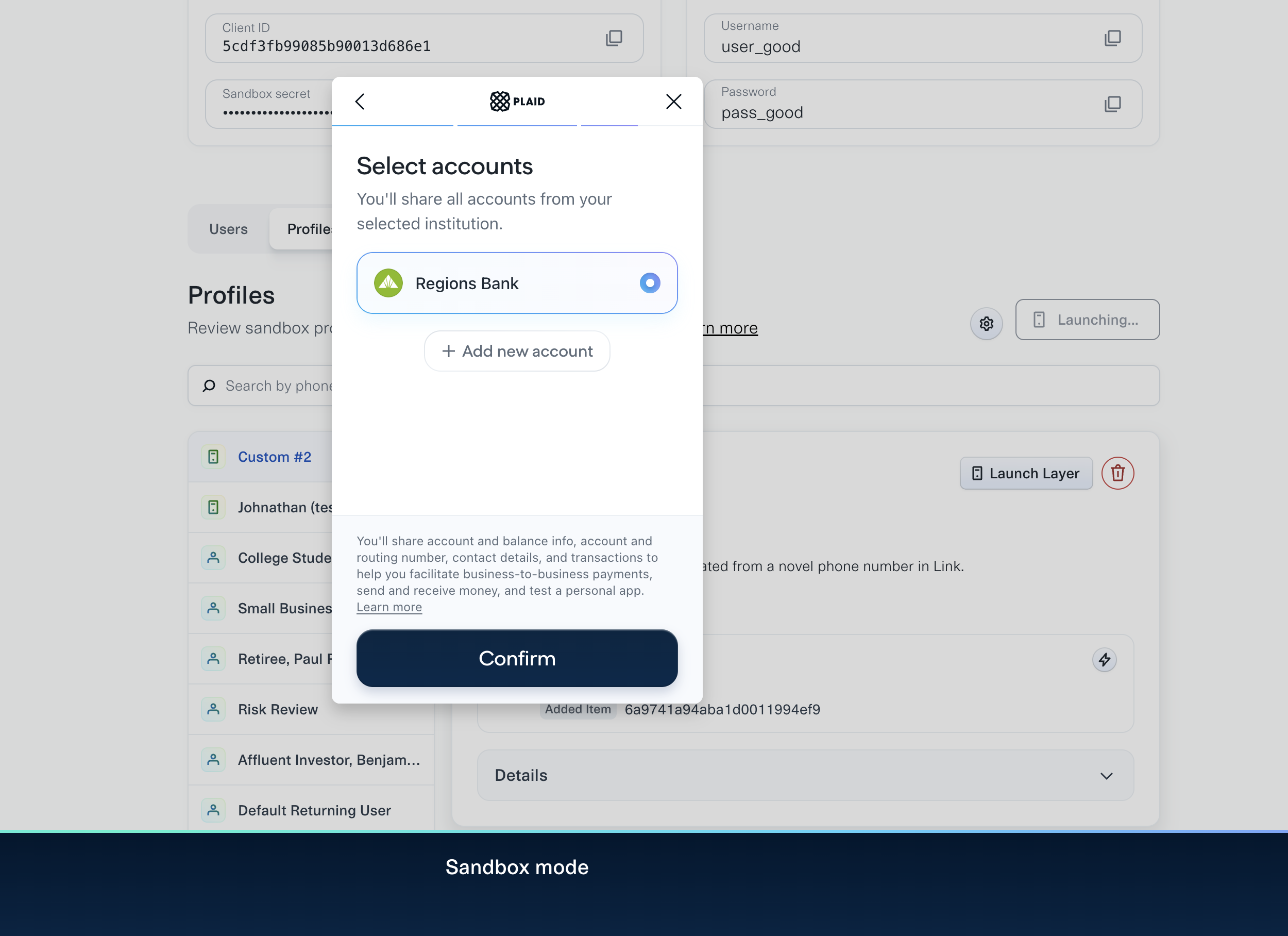Click the Custom #2 device icon
Viewport: 1288px width, 936px height.
coord(213,457)
